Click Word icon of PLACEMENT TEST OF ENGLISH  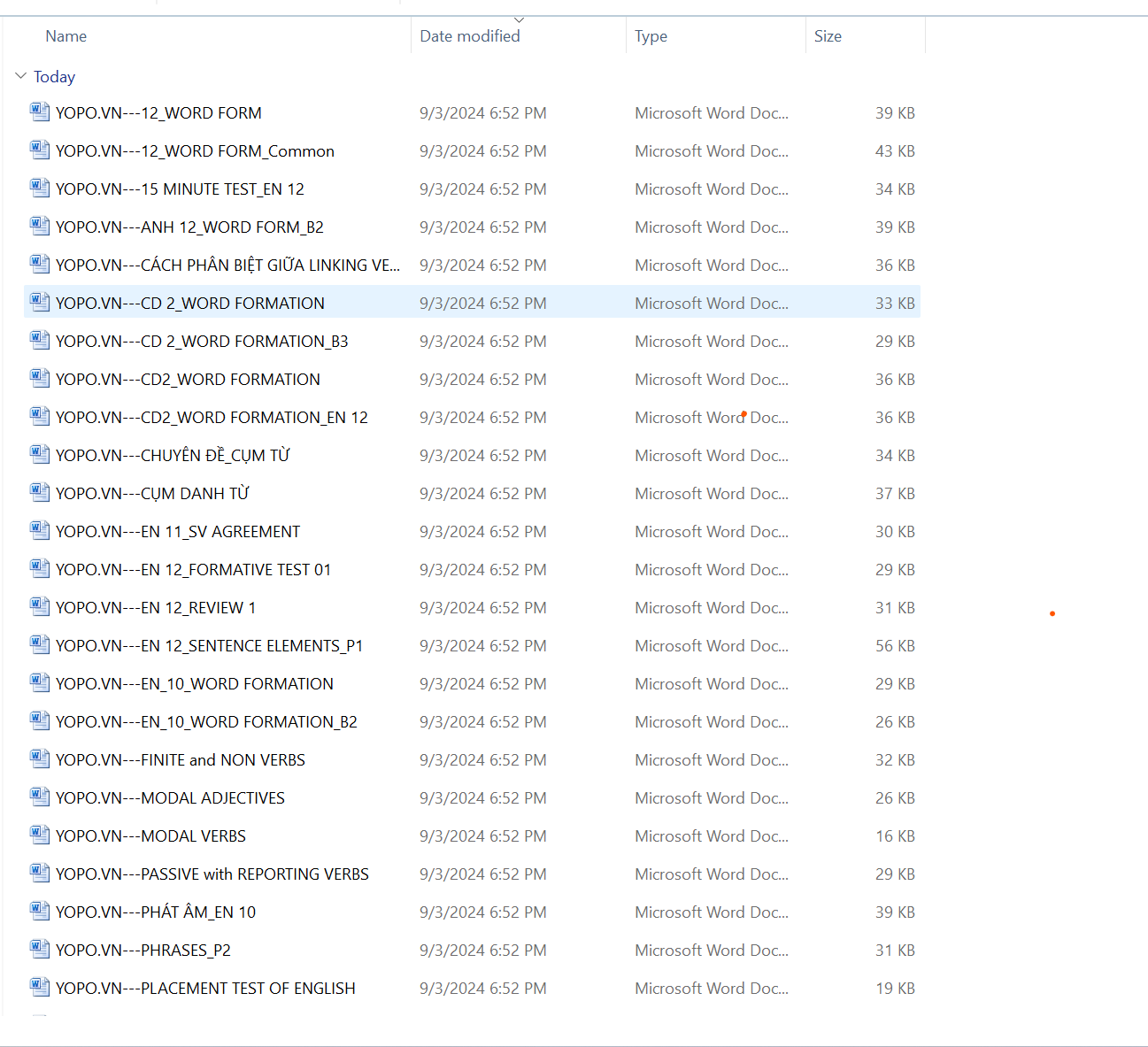tap(40, 987)
